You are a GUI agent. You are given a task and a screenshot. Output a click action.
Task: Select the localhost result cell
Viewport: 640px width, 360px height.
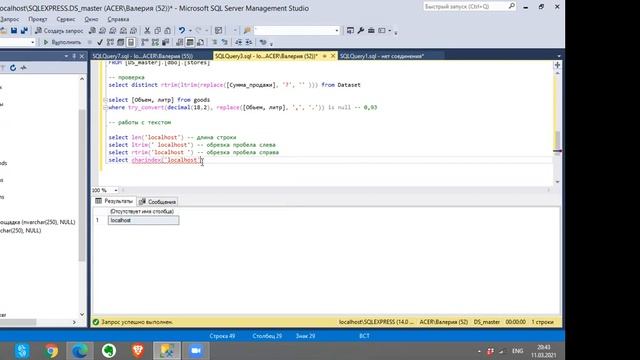(x=143, y=220)
